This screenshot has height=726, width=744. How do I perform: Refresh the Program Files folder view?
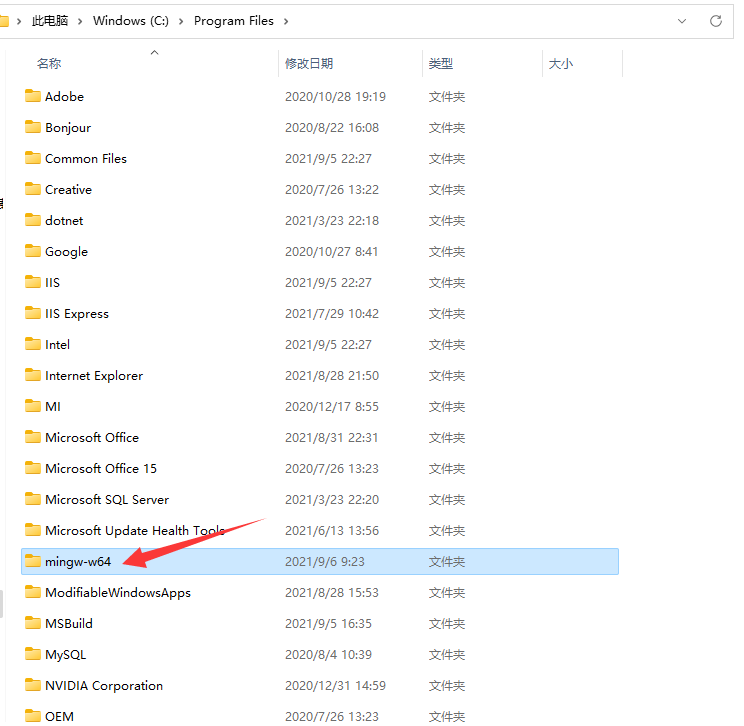(x=716, y=21)
